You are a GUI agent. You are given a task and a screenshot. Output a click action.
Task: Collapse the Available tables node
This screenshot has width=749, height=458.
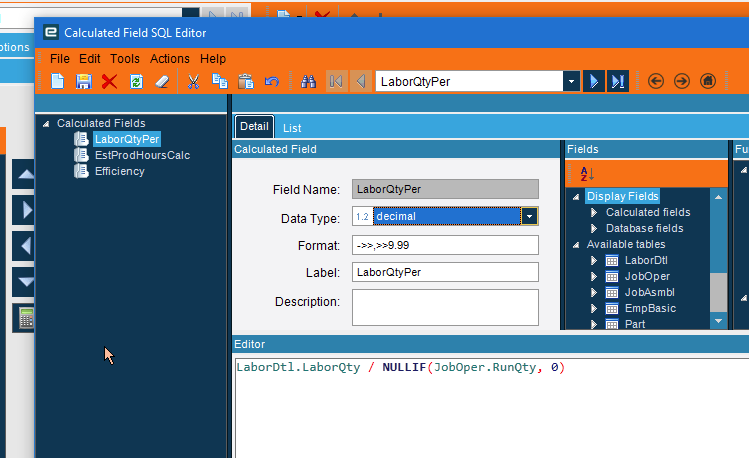click(576, 245)
